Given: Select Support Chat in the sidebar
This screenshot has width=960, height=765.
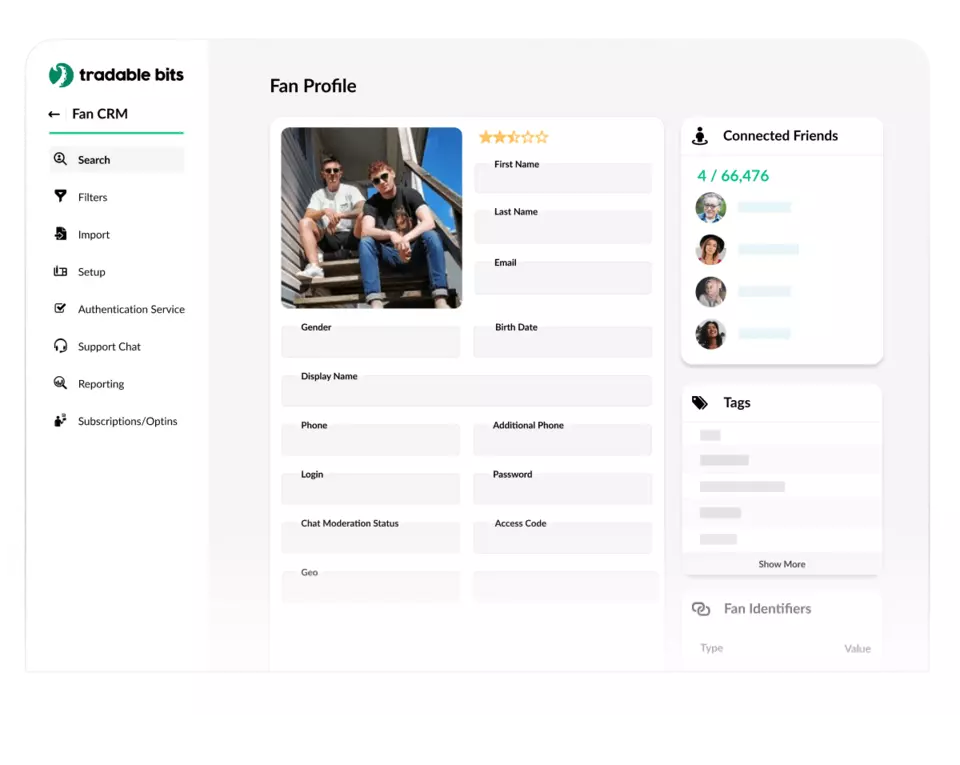Looking at the screenshot, I should (x=109, y=346).
